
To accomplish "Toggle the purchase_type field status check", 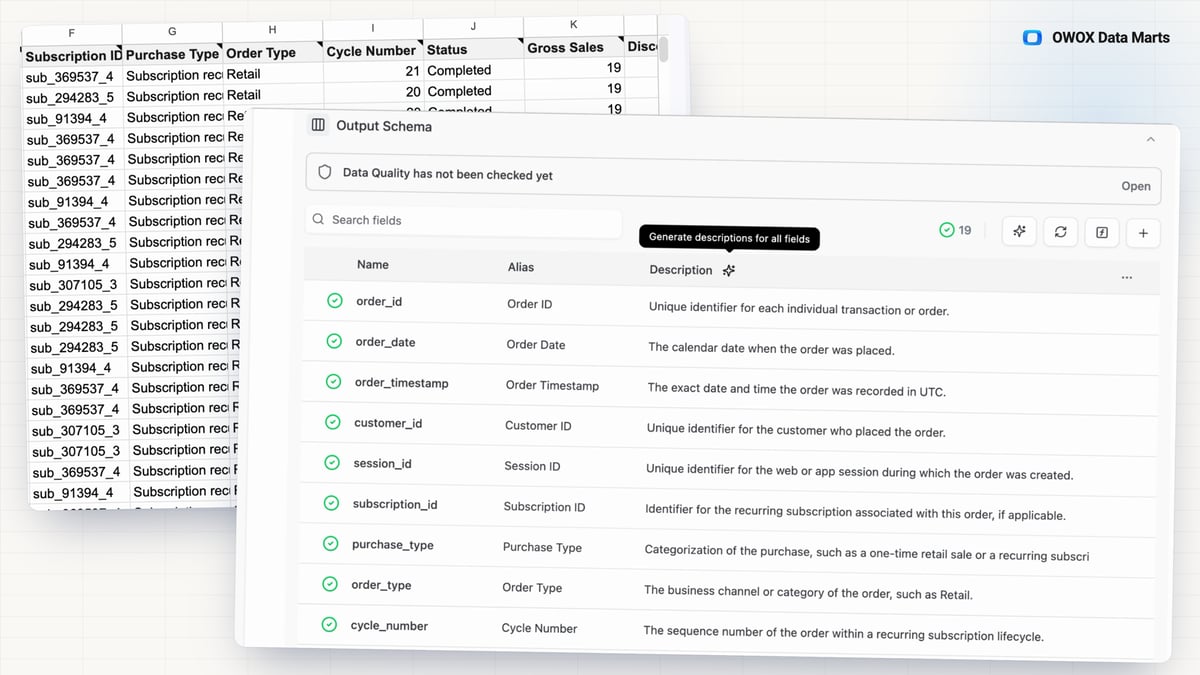I will pyautogui.click(x=330, y=544).
